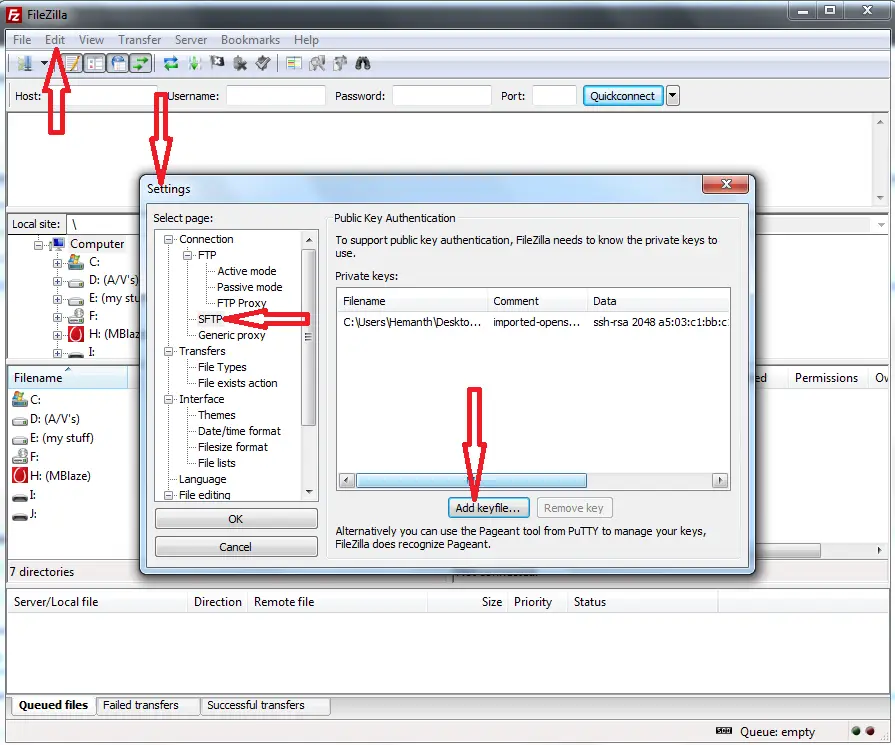This screenshot has width=895, height=745.
Task: Click the Computer icon in local tree
Action: (57, 244)
